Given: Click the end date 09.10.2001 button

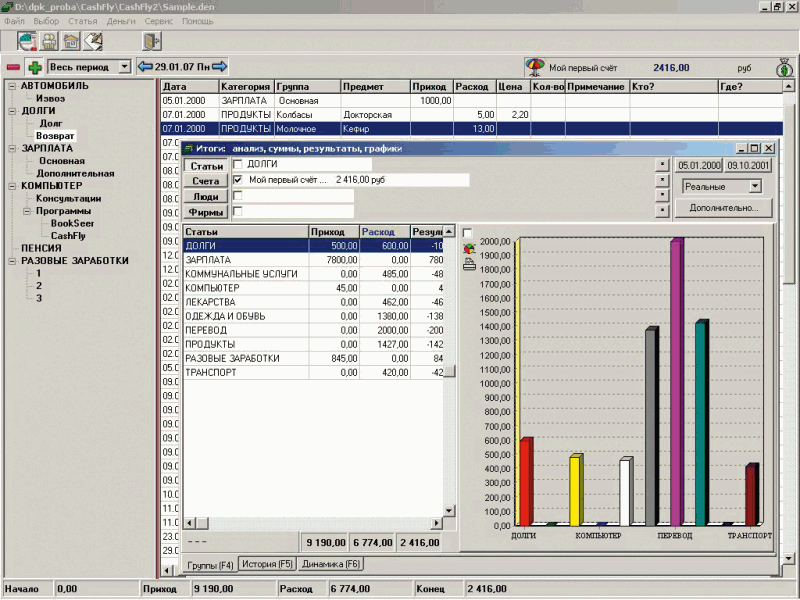Looking at the screenshot, I should (748, 166).
